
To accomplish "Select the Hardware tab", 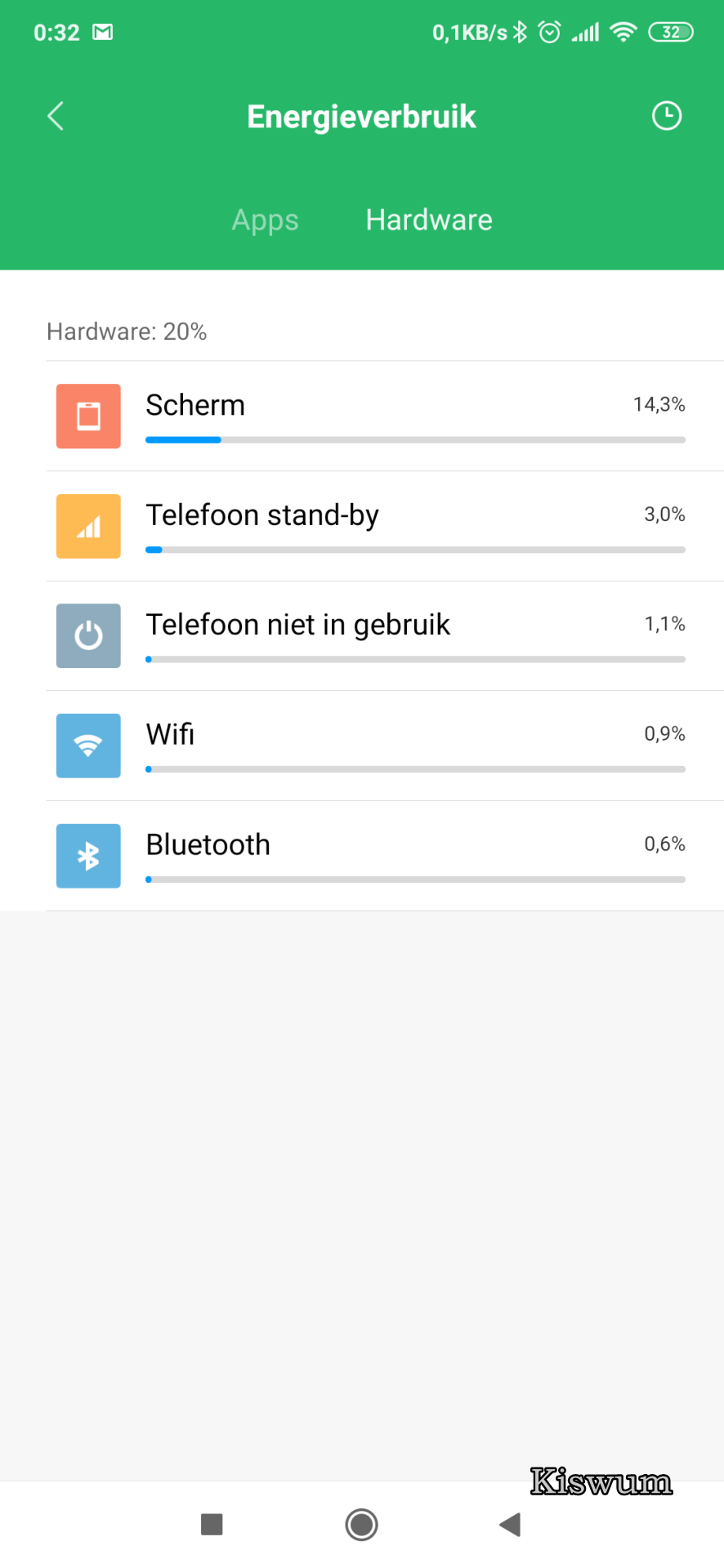I will (x=428, y=220).
